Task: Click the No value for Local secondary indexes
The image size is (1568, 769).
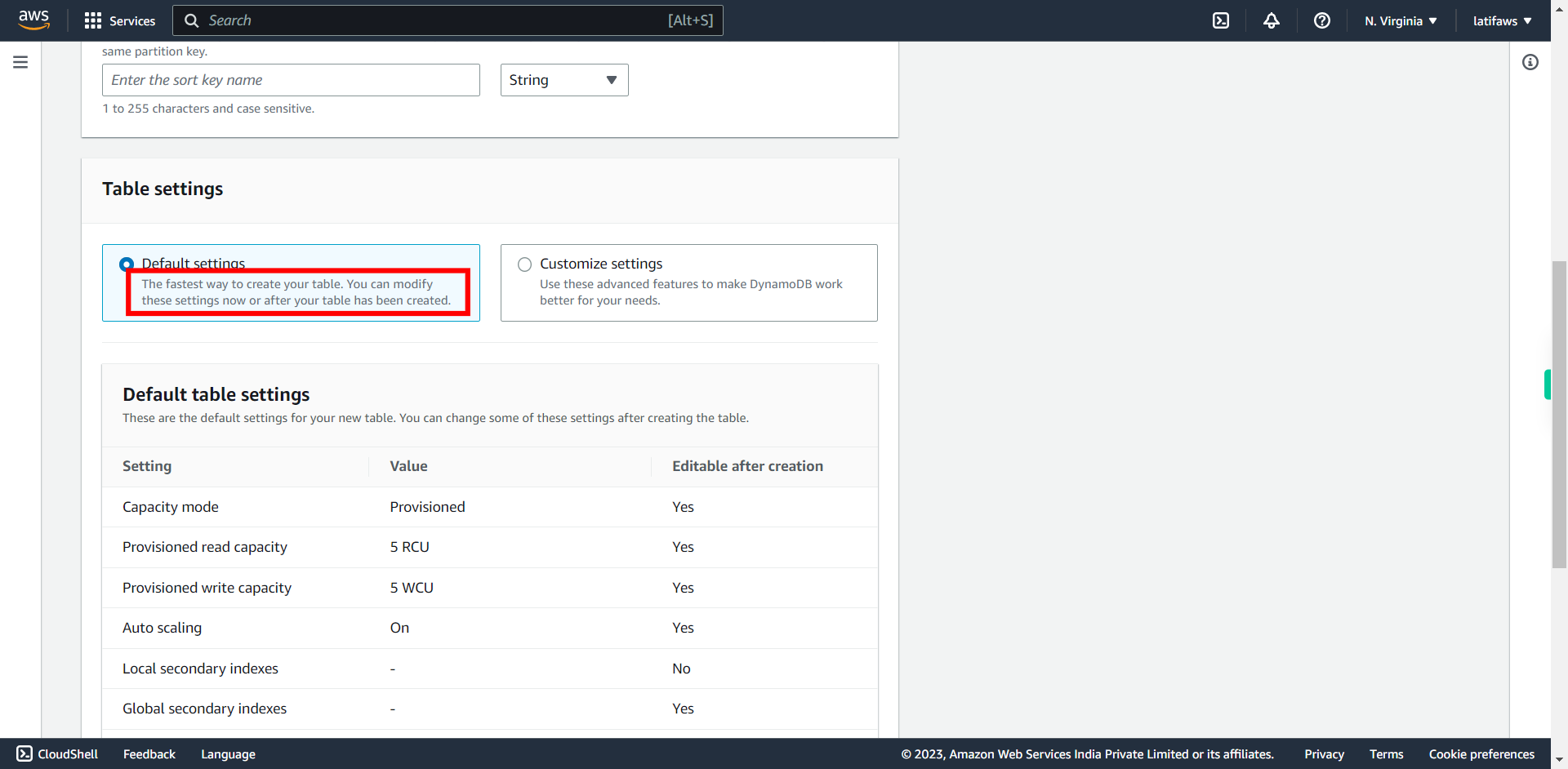Action: (x=681, y=669)
